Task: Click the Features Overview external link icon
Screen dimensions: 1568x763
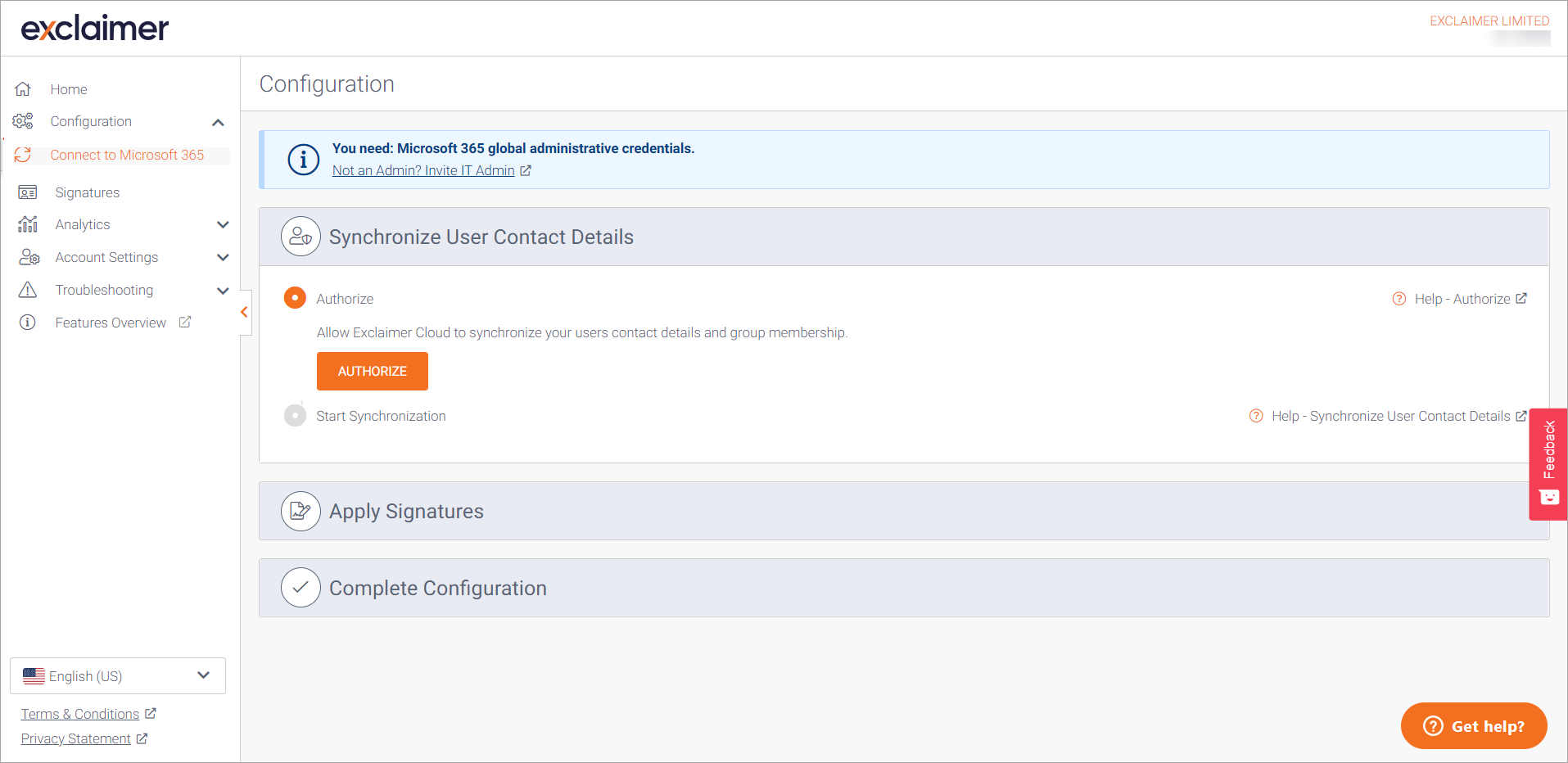Action: (x=185, y=322)
